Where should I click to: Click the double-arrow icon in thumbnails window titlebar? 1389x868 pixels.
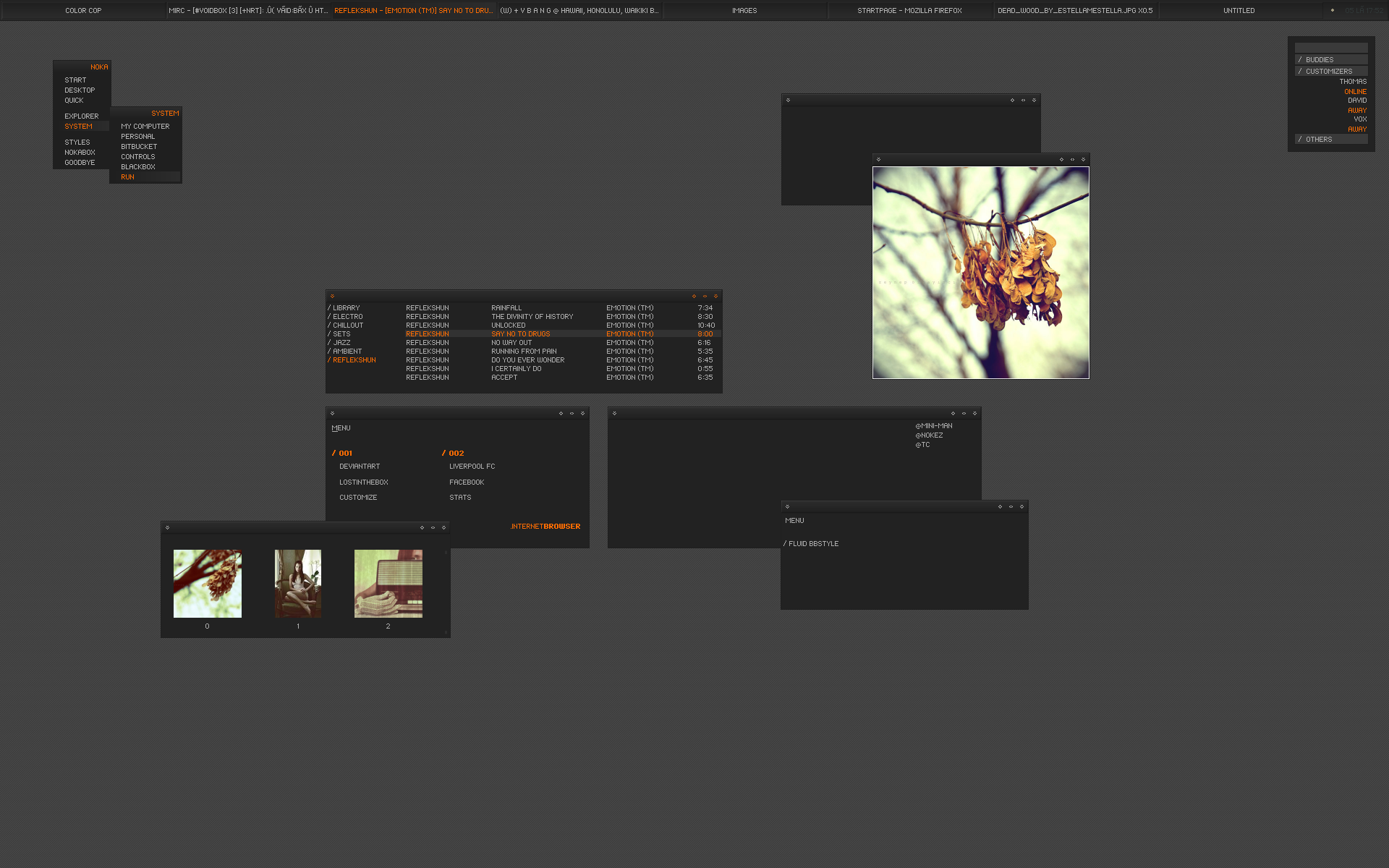(433, 527)
